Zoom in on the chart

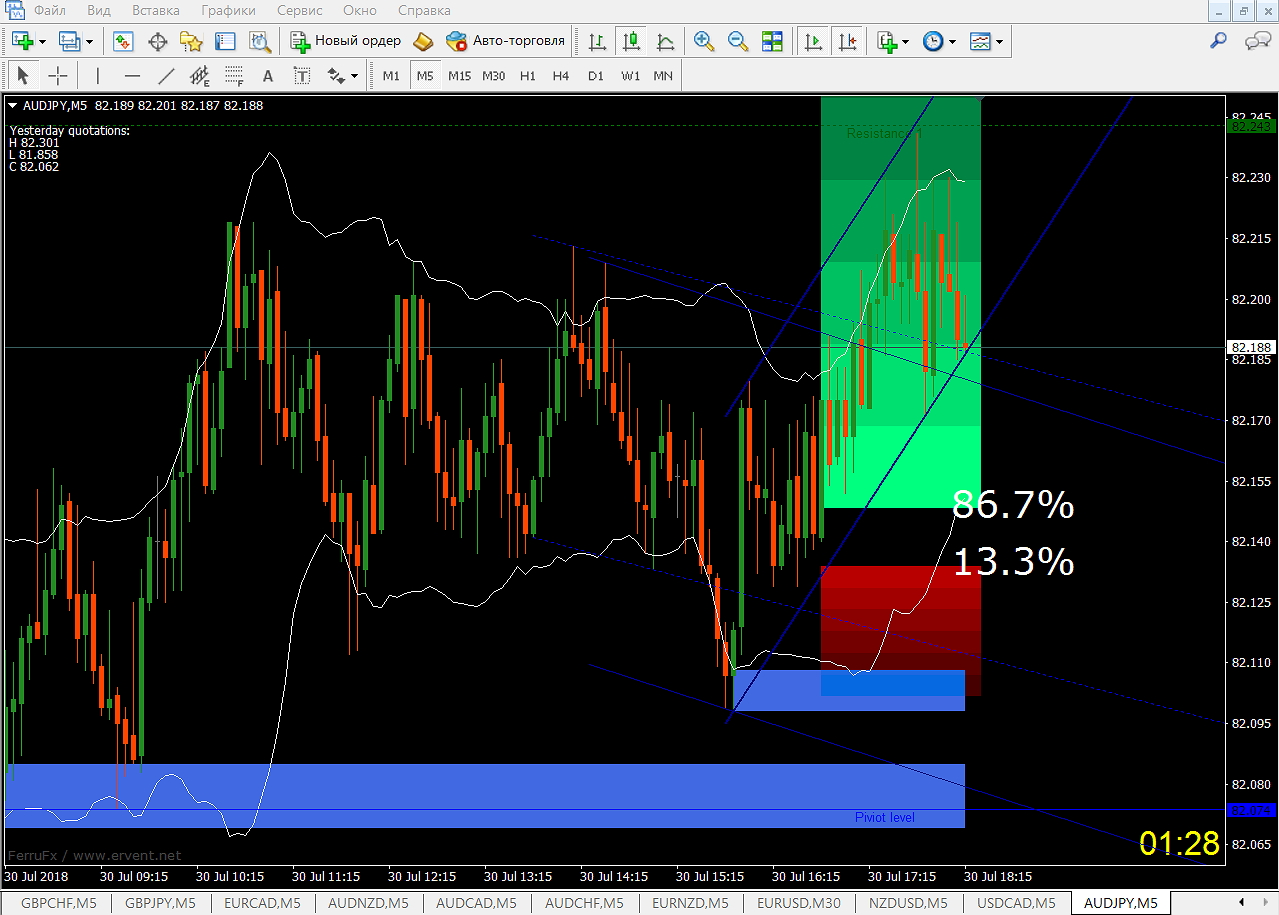click(704, 41)
